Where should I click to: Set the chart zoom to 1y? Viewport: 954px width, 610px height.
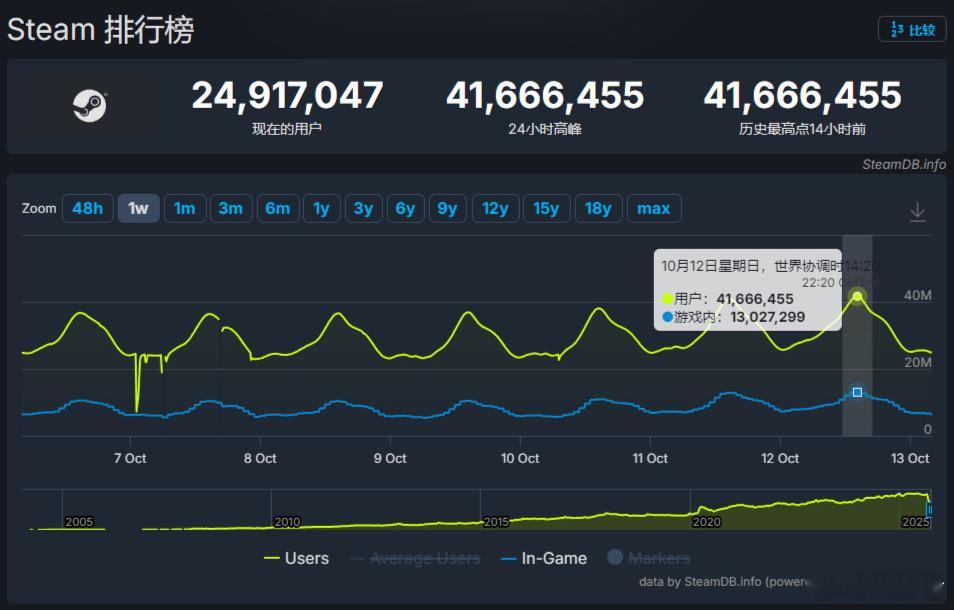point(321,209)
